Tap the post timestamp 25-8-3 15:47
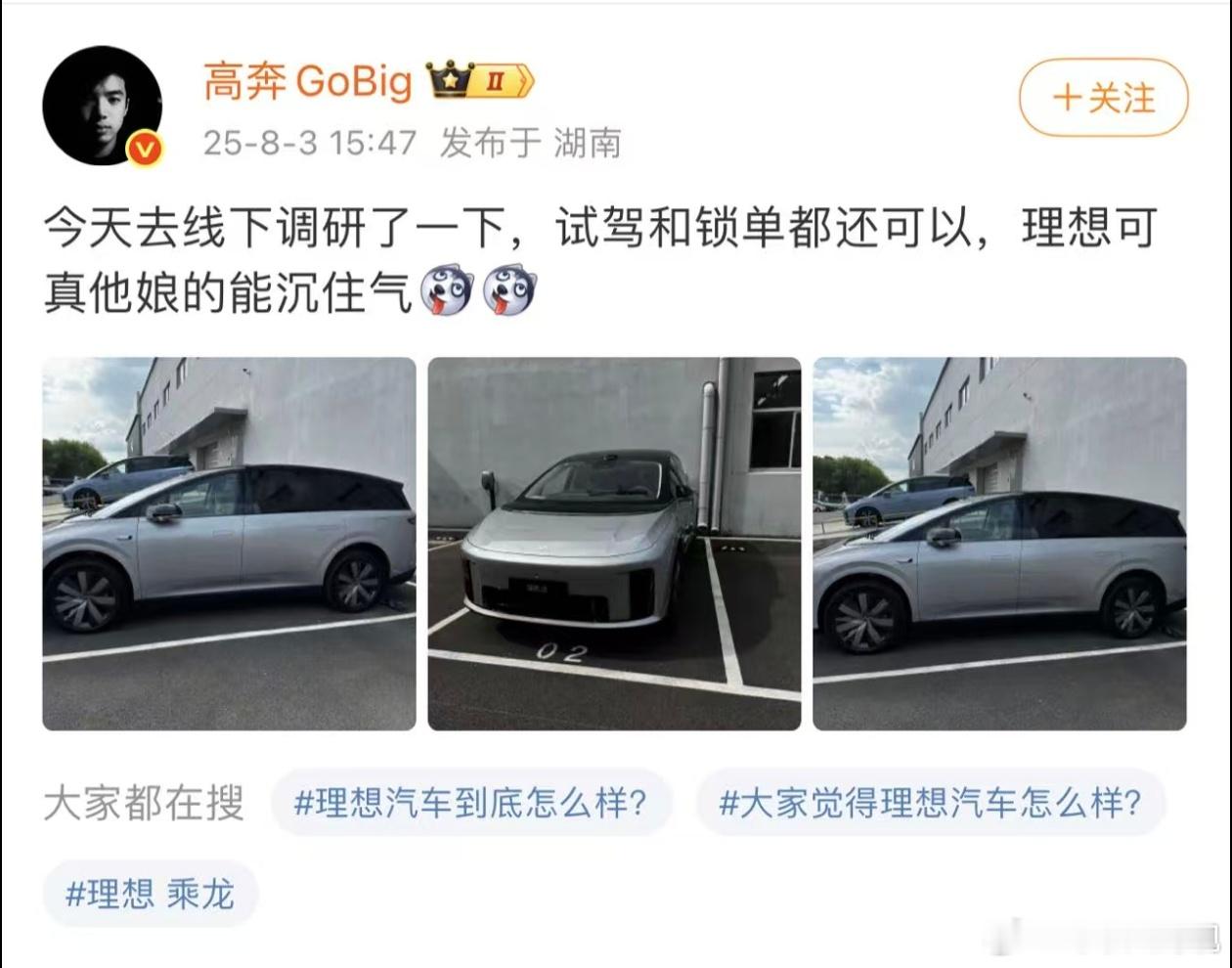Image resolution: width=1232 pixels, height=968 pixels. click(309, 143)
